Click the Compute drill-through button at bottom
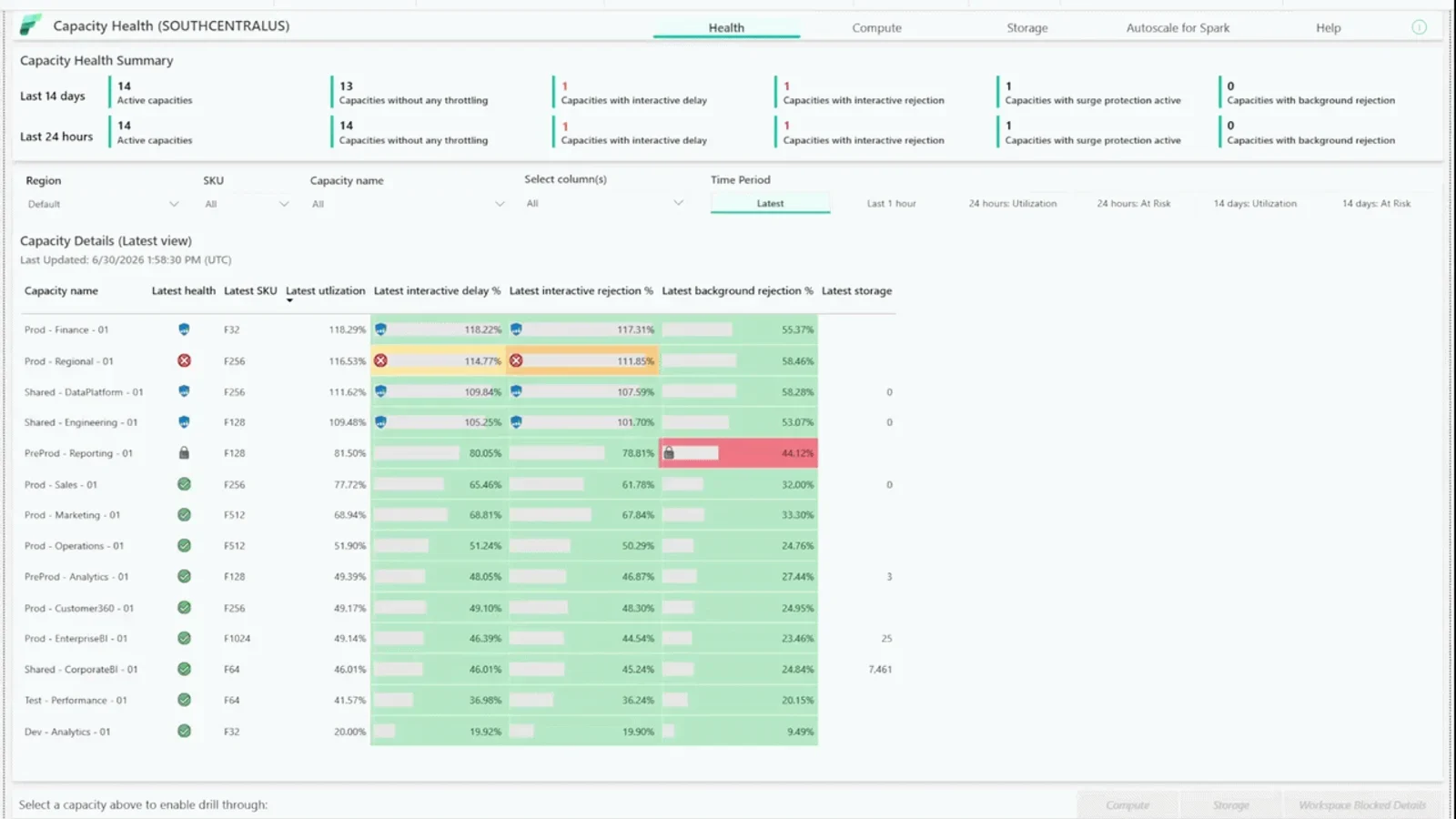 [1127, 805]
